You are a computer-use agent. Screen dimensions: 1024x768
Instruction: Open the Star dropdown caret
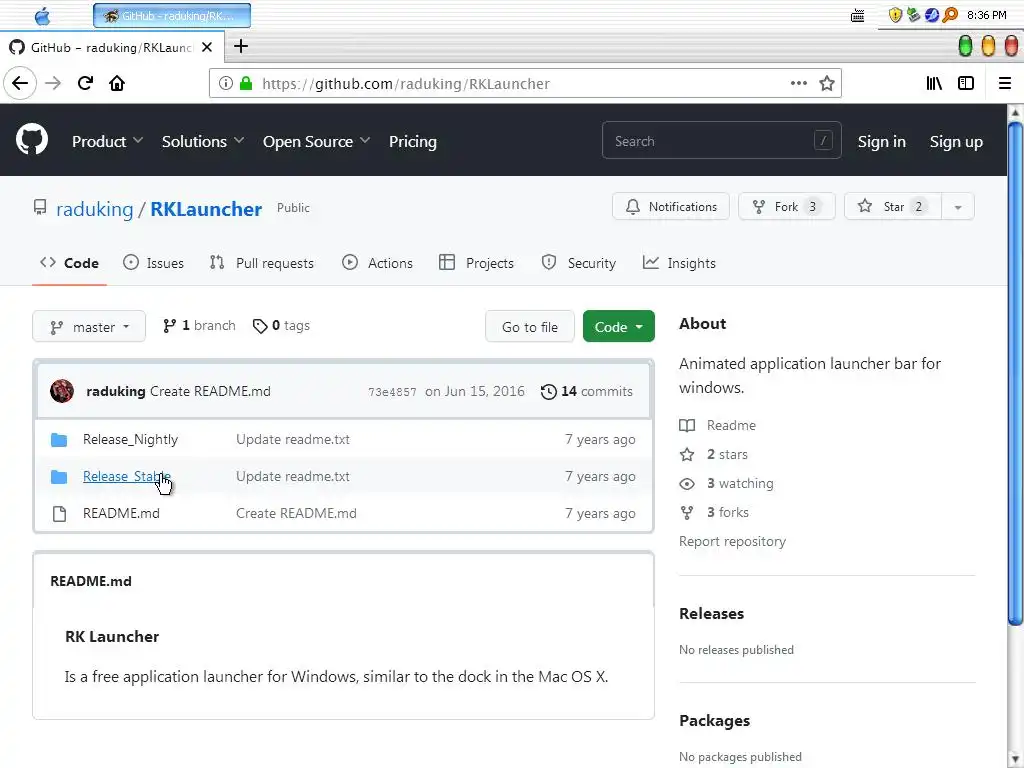coord(958,207)
